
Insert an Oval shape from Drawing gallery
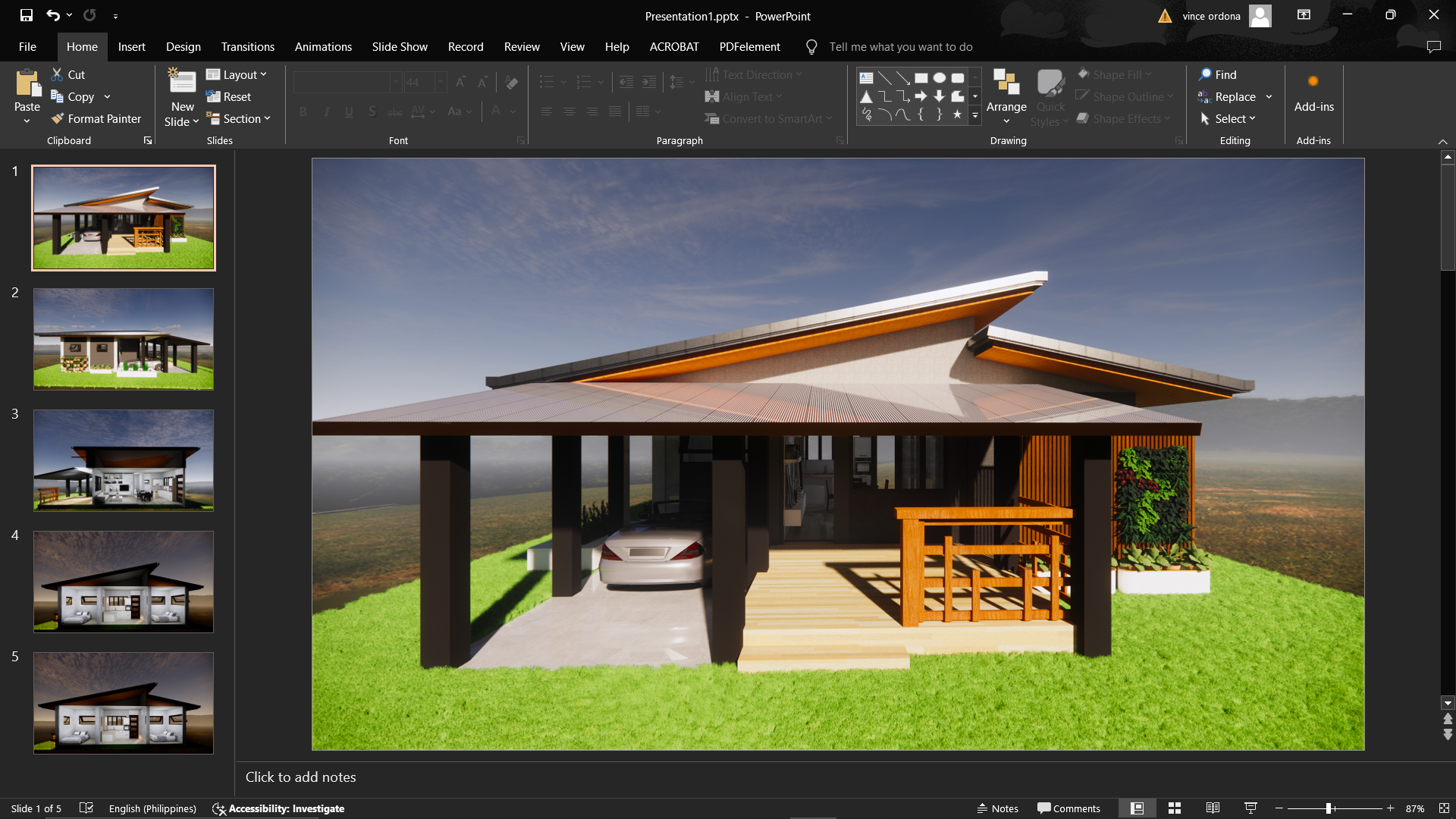[x=940, y=77]
